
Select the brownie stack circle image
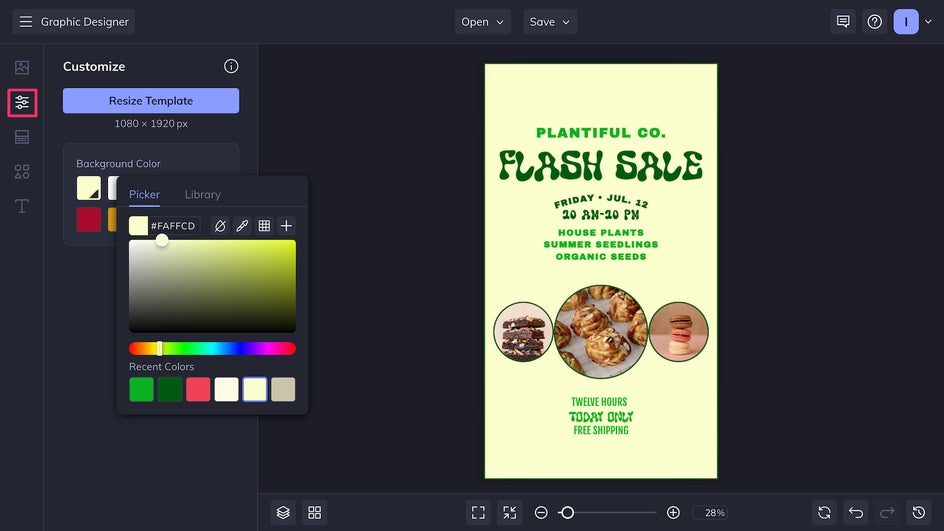tap(523, 332)
